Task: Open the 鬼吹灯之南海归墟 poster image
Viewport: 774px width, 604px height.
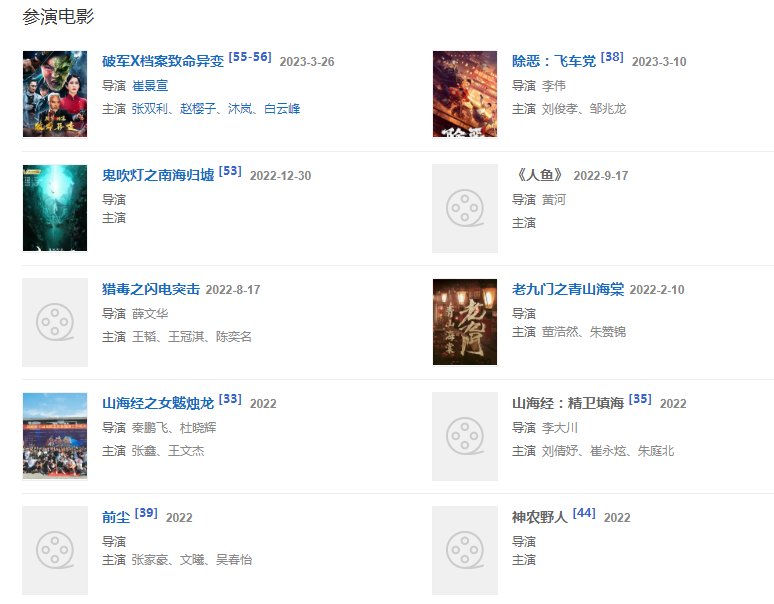Action: (x=55, y=208)
